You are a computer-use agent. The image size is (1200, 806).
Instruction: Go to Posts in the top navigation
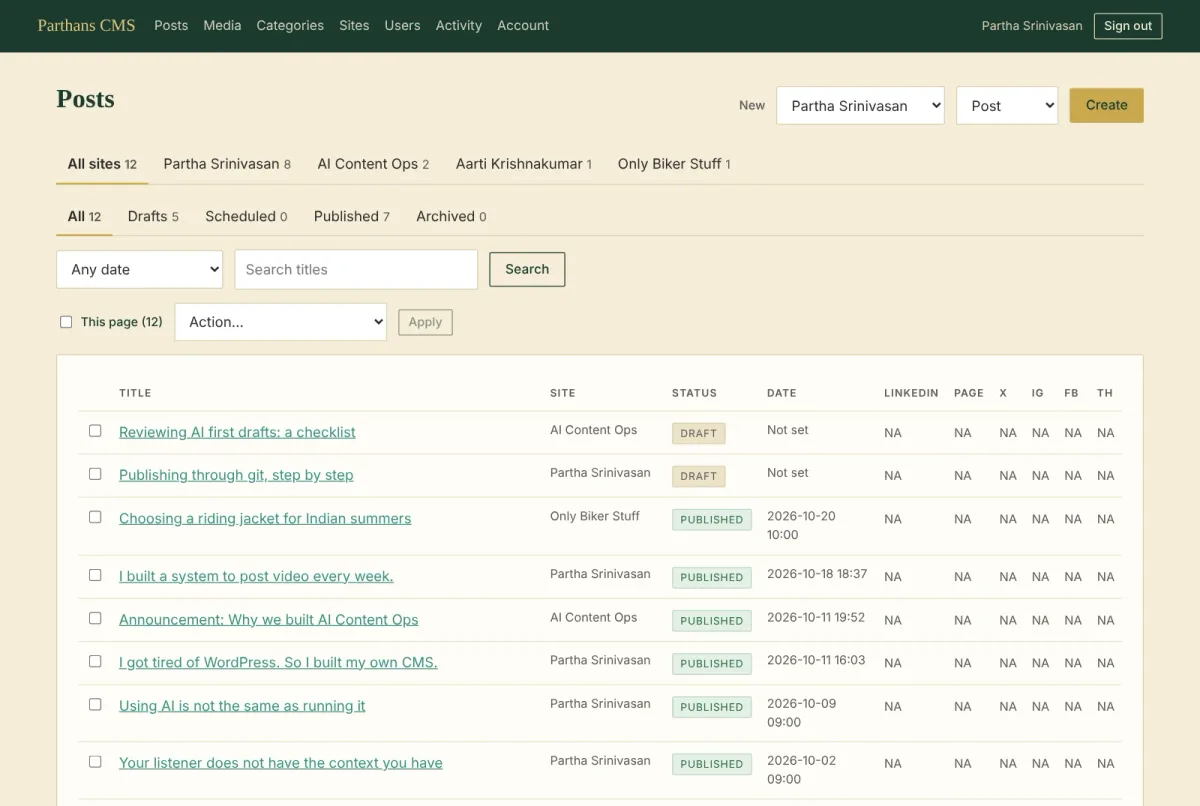point(171,25)
